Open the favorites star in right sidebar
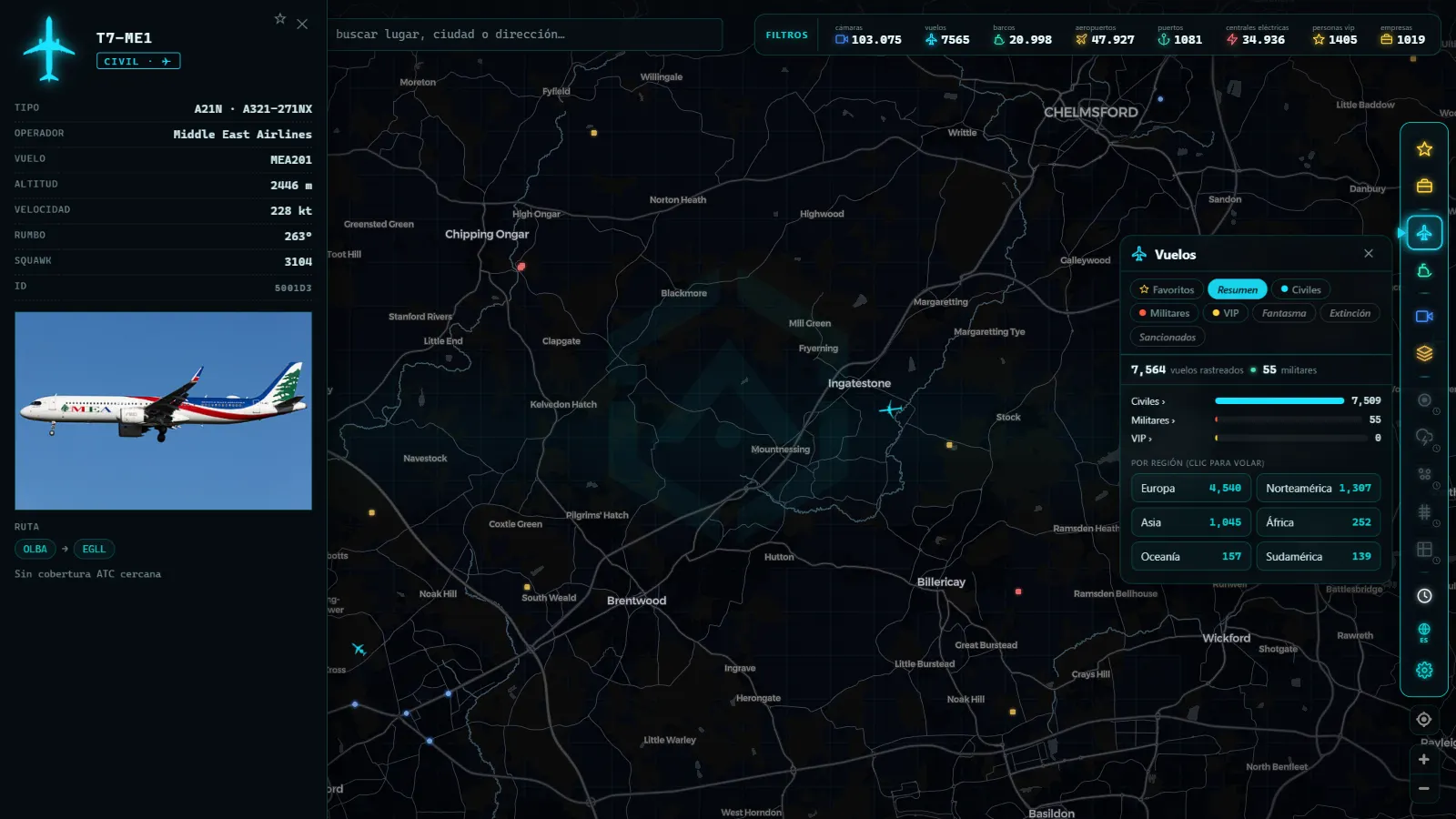 pyautogui.click(x=1424, y=149)
